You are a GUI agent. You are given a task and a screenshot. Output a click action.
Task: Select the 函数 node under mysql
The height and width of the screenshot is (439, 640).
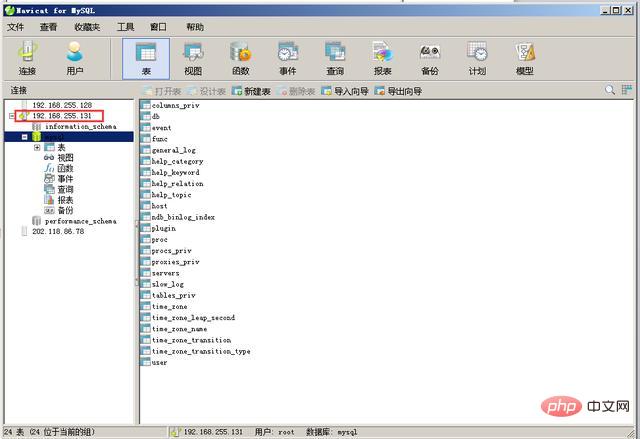65,168
